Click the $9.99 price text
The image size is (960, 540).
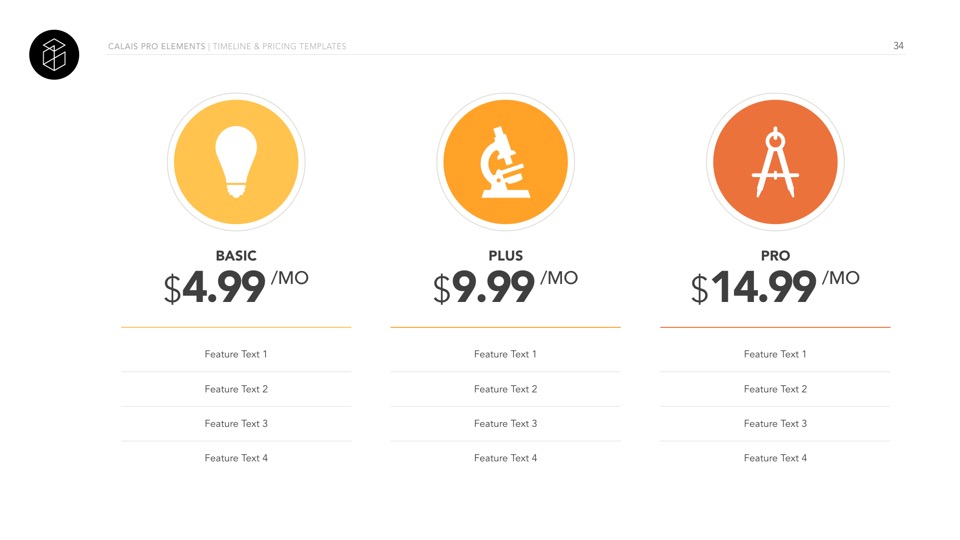coord(484,288)
